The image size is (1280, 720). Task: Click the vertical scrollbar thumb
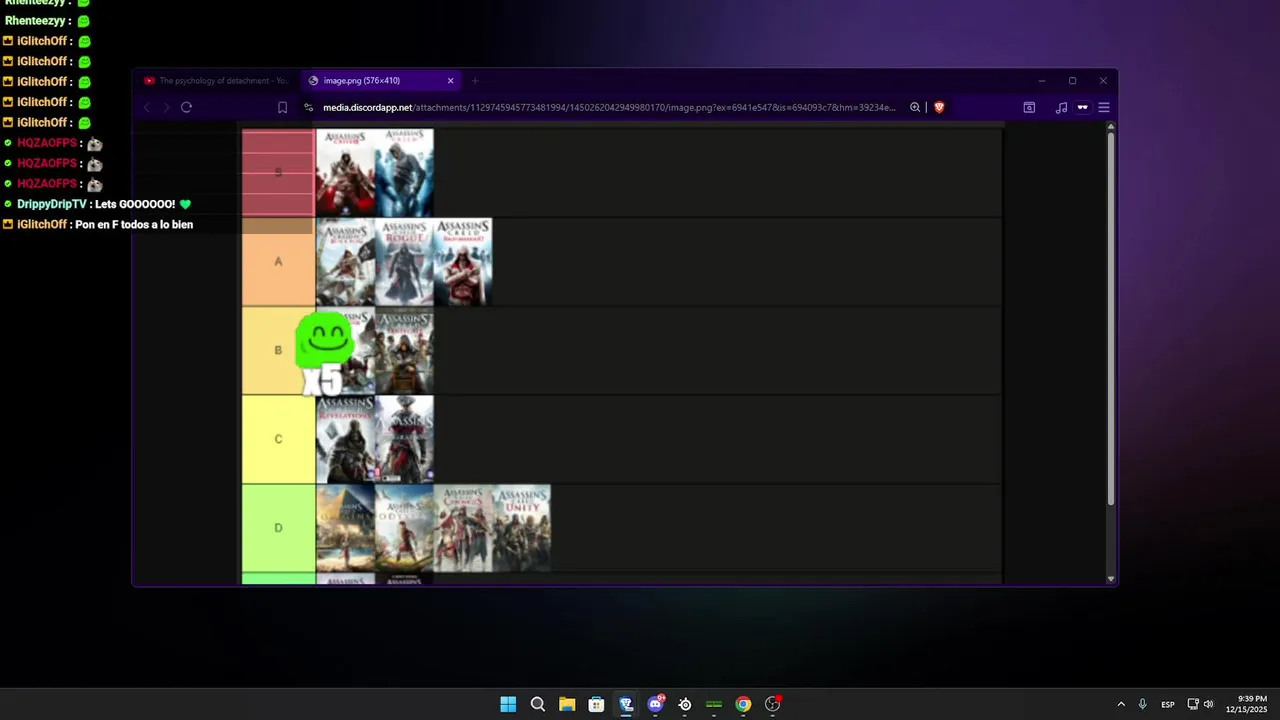1110,318
